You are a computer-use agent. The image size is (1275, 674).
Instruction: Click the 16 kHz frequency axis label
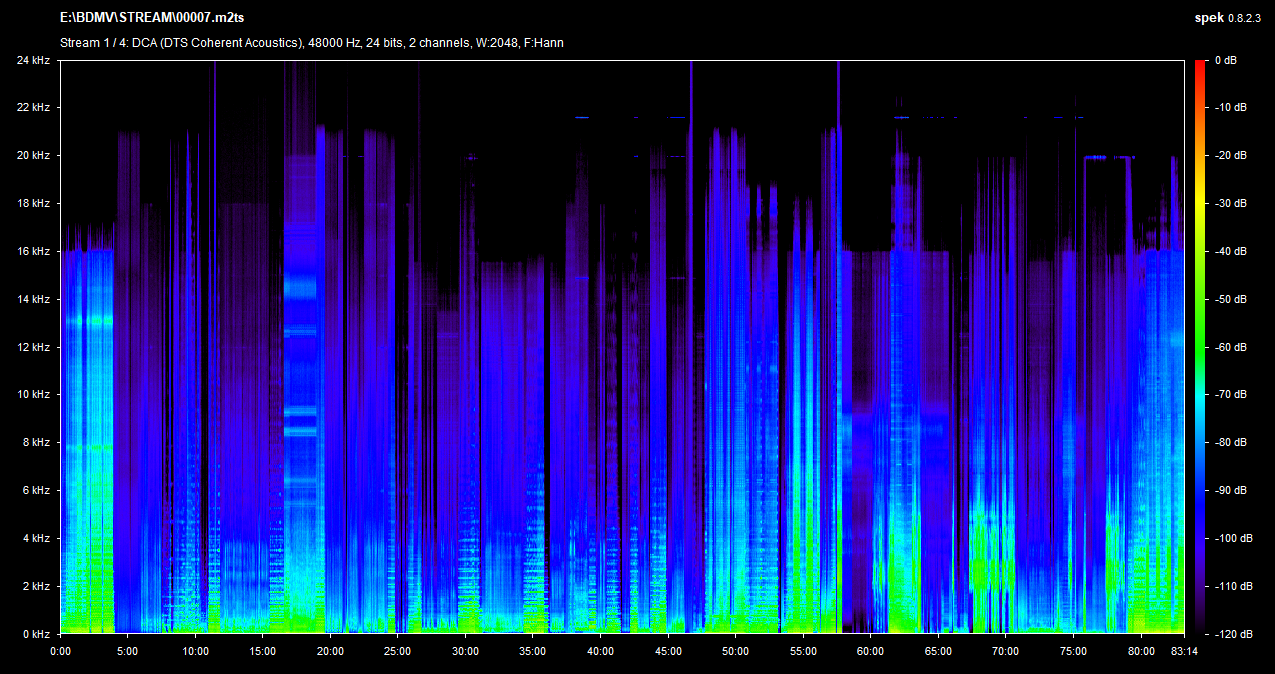coord(33,252)
